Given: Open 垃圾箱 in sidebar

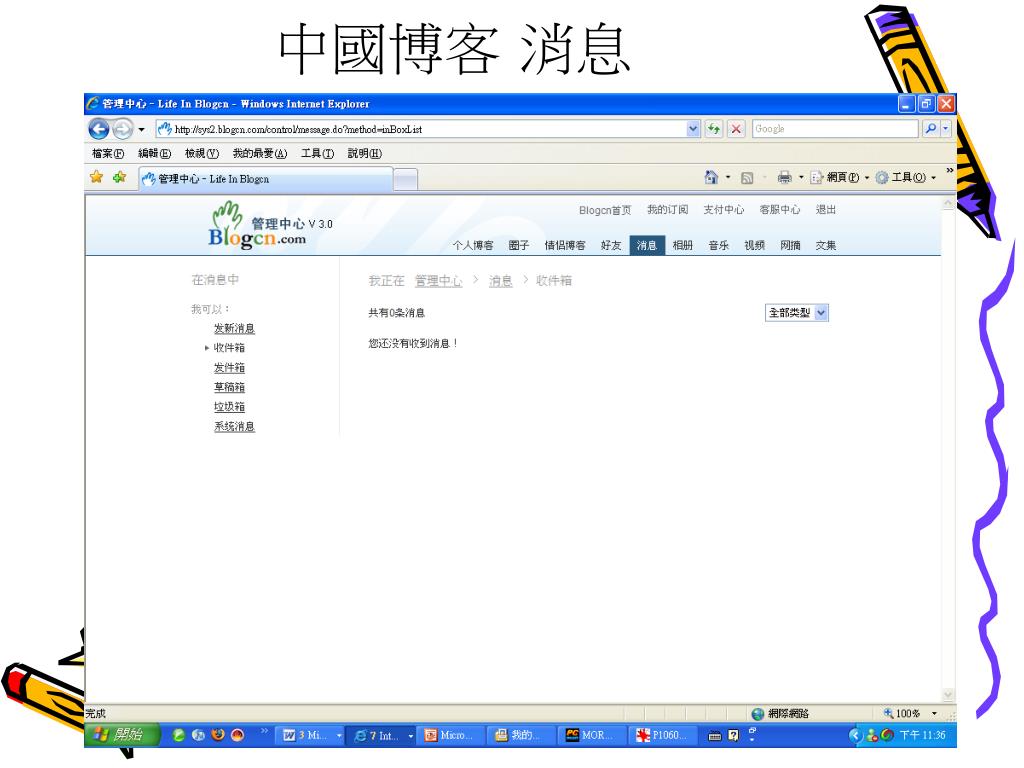Looking at the screenshot, I should click(229, 407).
